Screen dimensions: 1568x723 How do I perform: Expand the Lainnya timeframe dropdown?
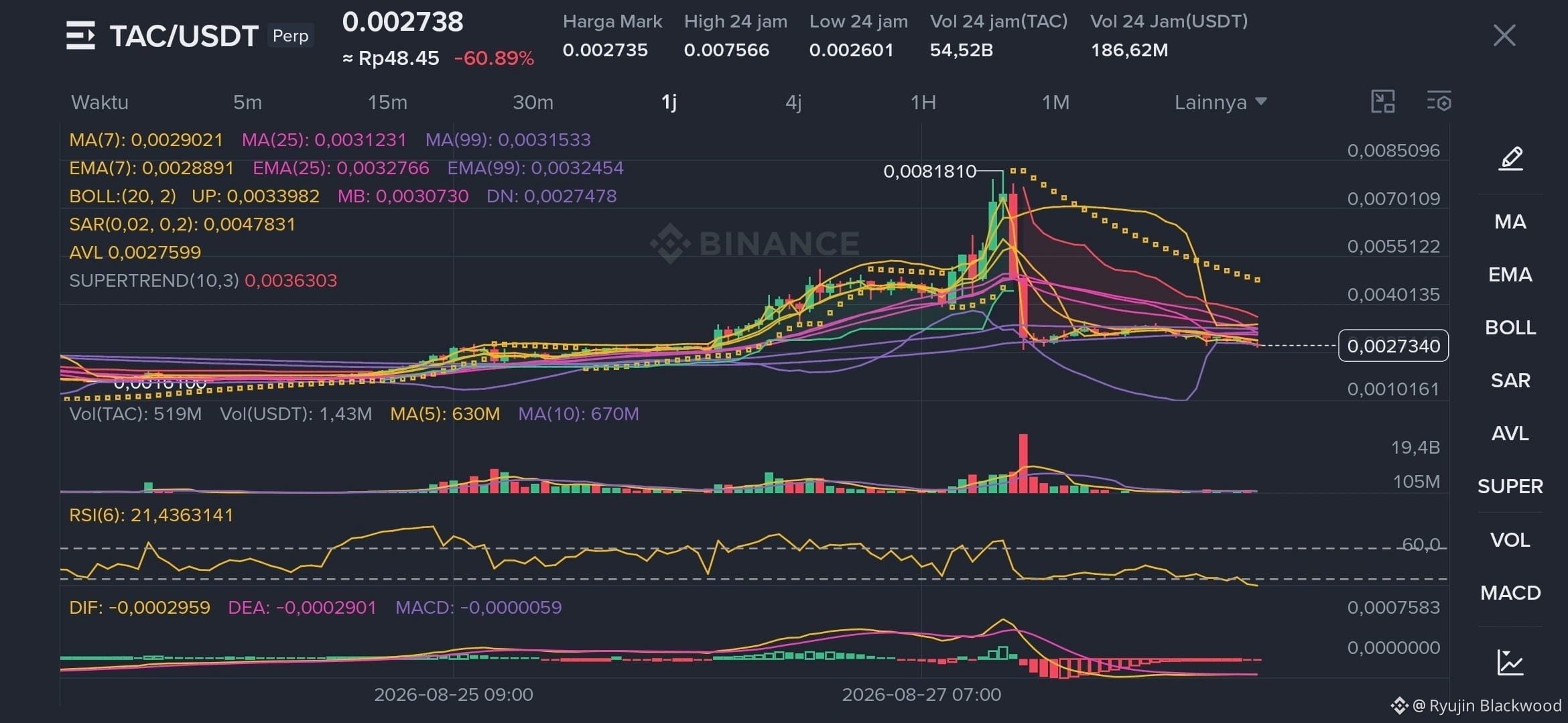[x=1220, y=103]
